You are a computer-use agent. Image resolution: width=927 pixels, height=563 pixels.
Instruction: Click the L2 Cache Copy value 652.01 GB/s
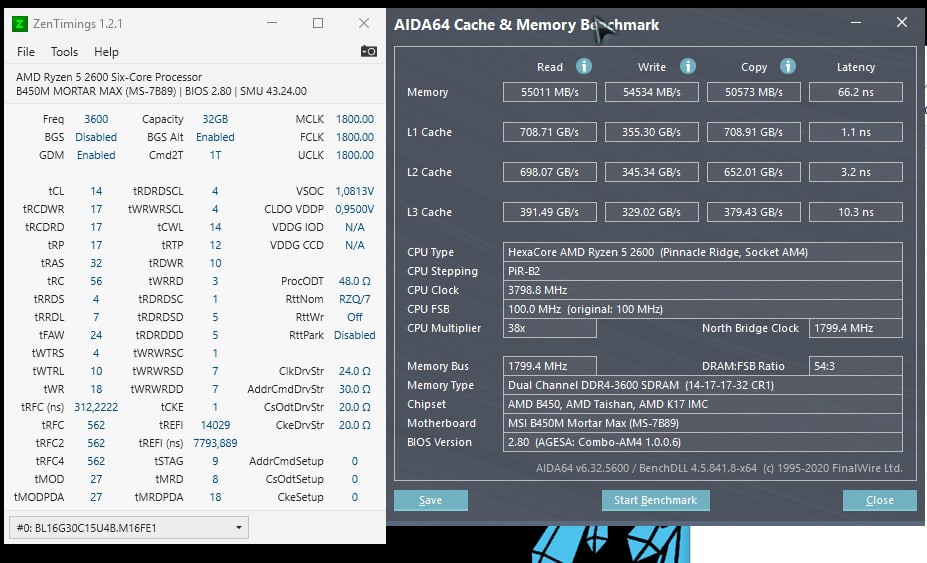pos(754,172)
